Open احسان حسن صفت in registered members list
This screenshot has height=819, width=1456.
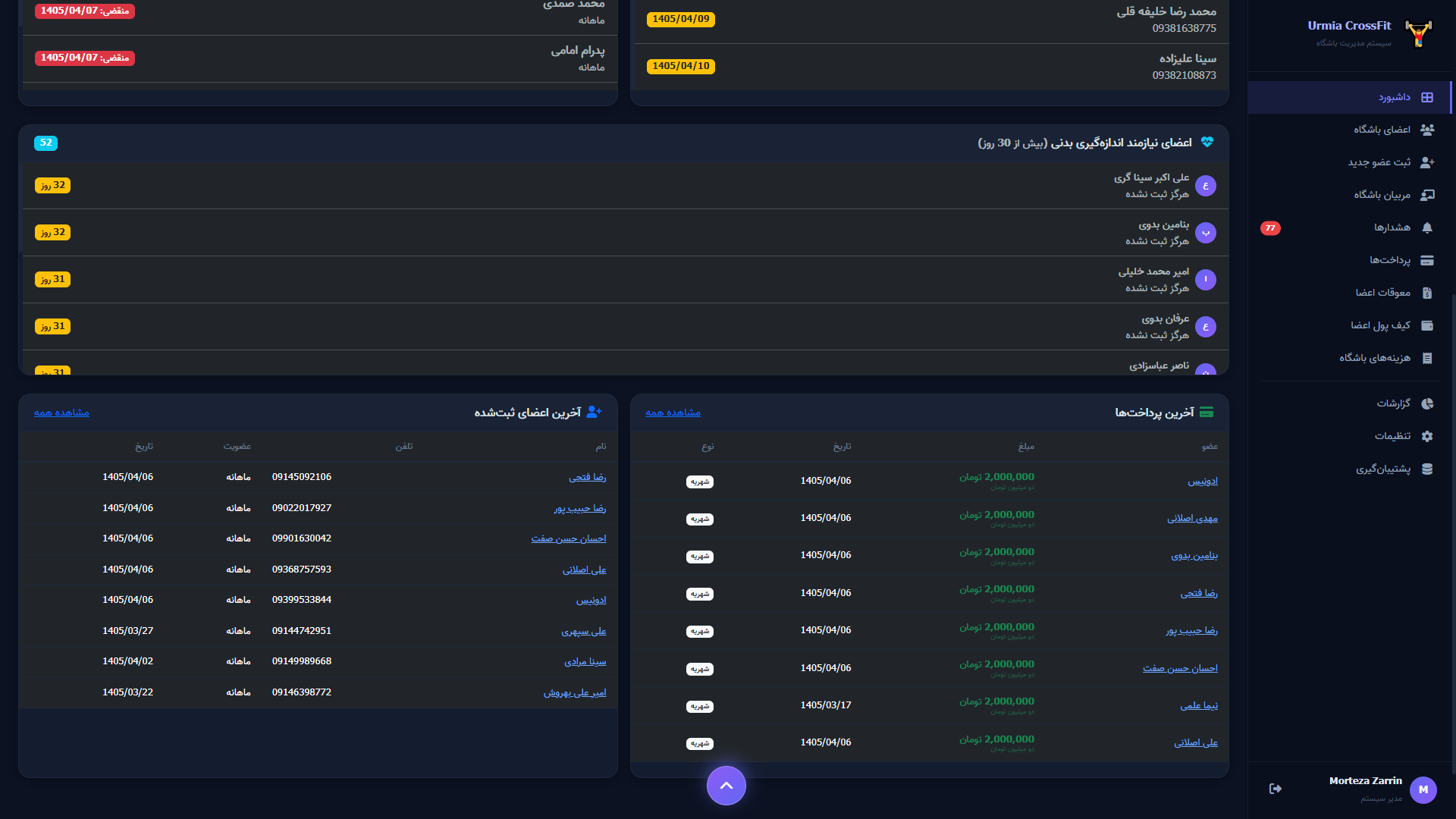pos(569,538)
